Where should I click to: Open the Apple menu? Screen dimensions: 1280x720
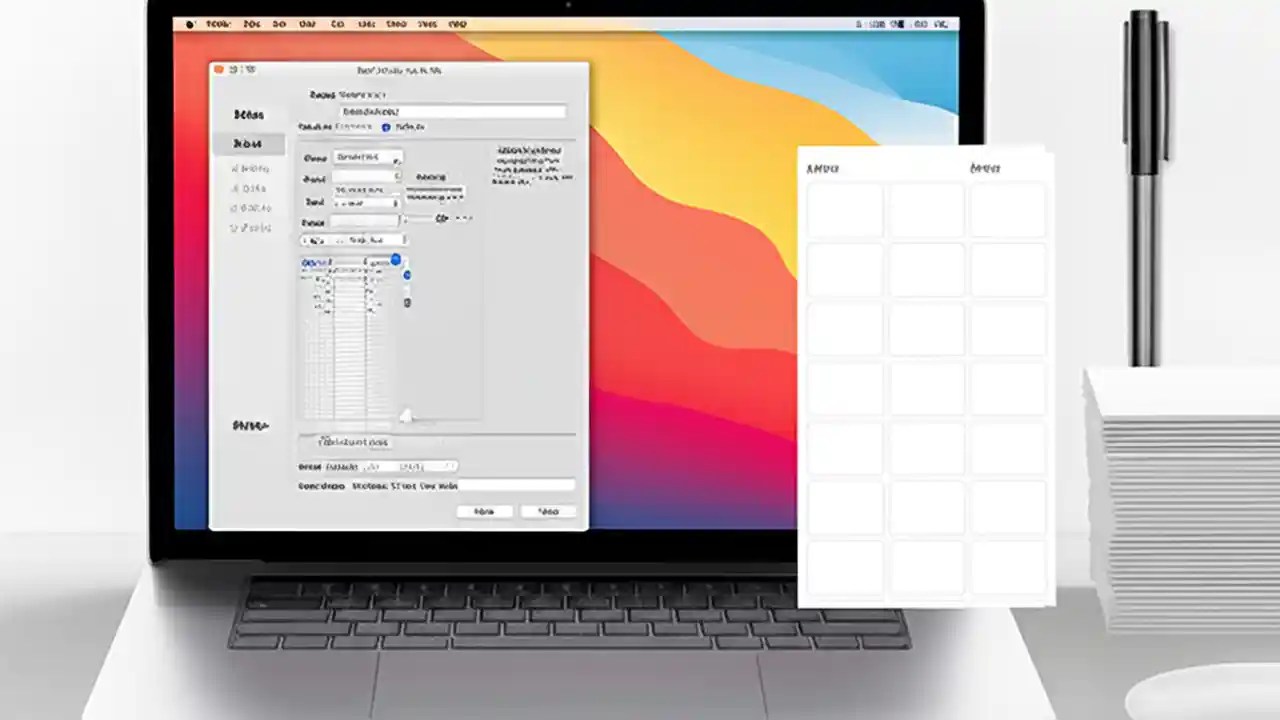pyautogui.click(x=190, y=24)
